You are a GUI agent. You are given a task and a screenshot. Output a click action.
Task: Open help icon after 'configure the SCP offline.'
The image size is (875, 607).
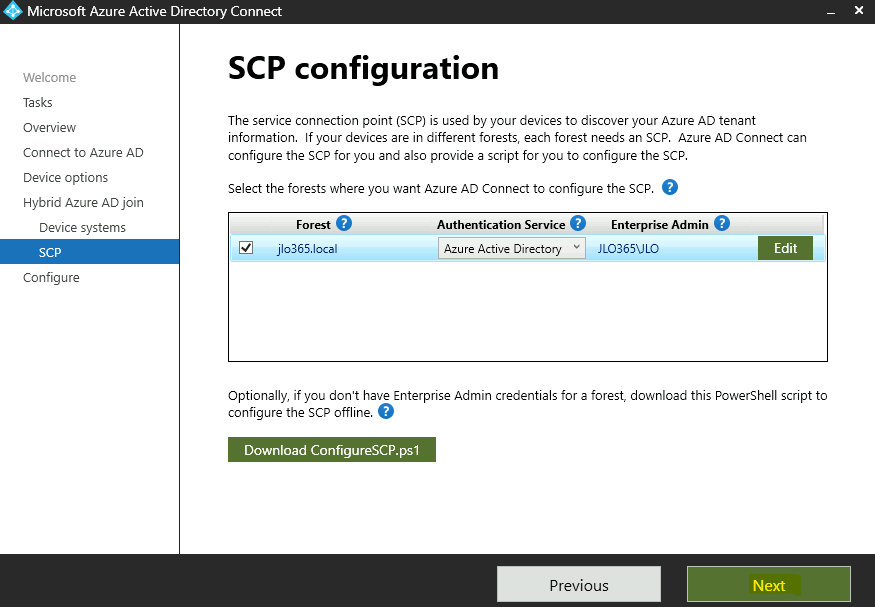click(x=386, y=412)
